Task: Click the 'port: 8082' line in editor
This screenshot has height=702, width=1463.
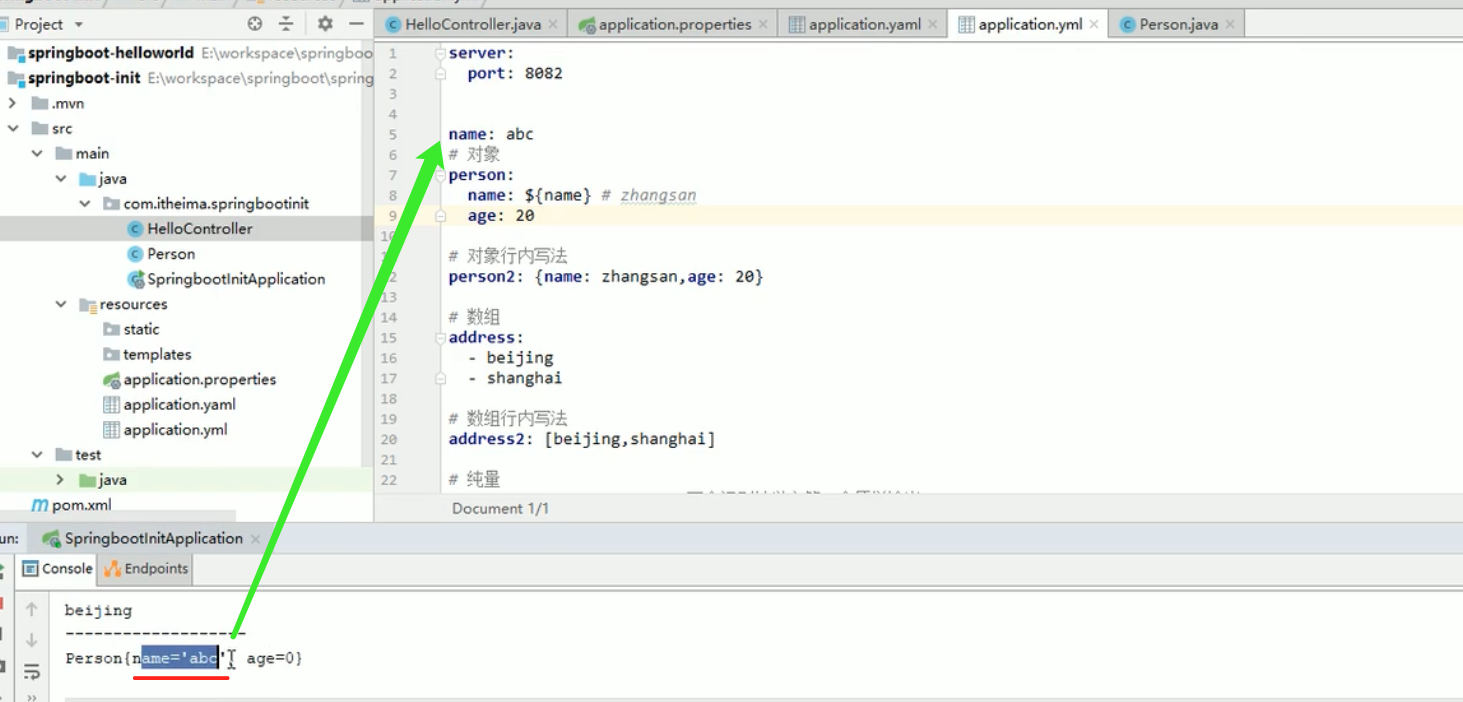Action: 515,73
